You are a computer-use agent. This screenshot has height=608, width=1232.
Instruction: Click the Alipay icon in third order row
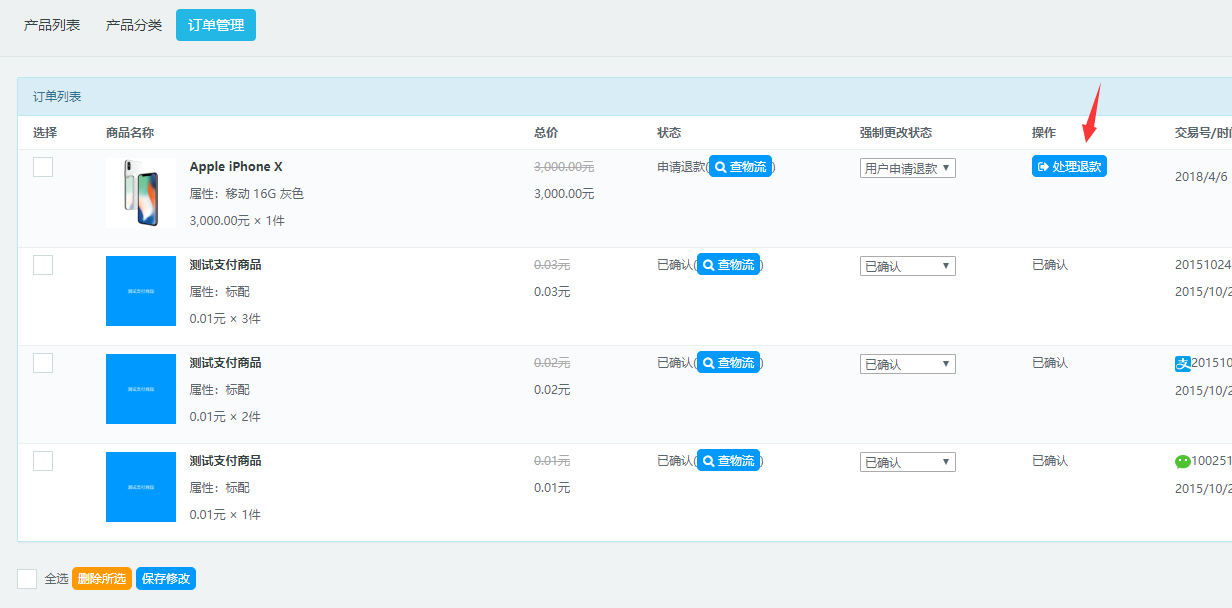(x=1182, y=364)
